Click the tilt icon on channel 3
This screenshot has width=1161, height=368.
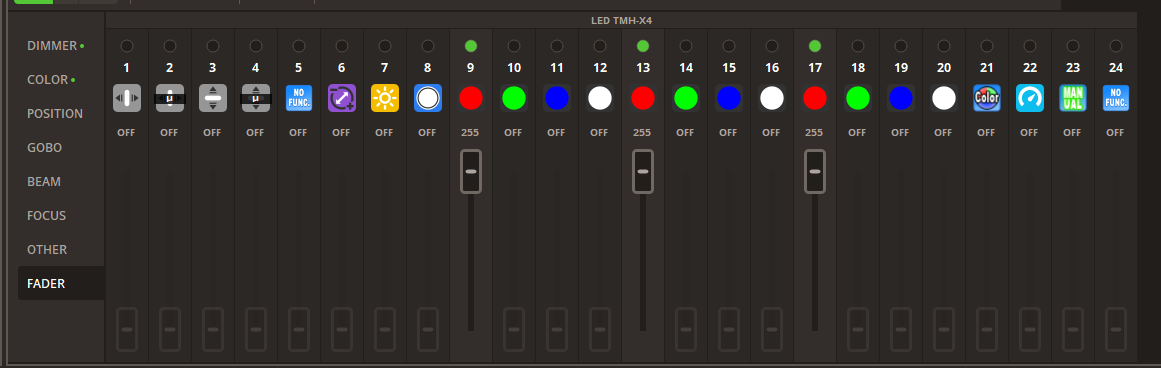pos(213,98)
